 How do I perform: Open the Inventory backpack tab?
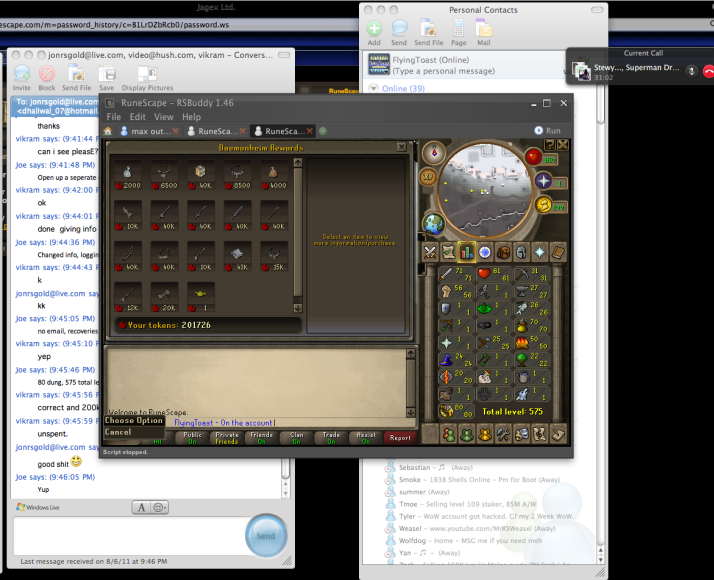pos(503,252)
